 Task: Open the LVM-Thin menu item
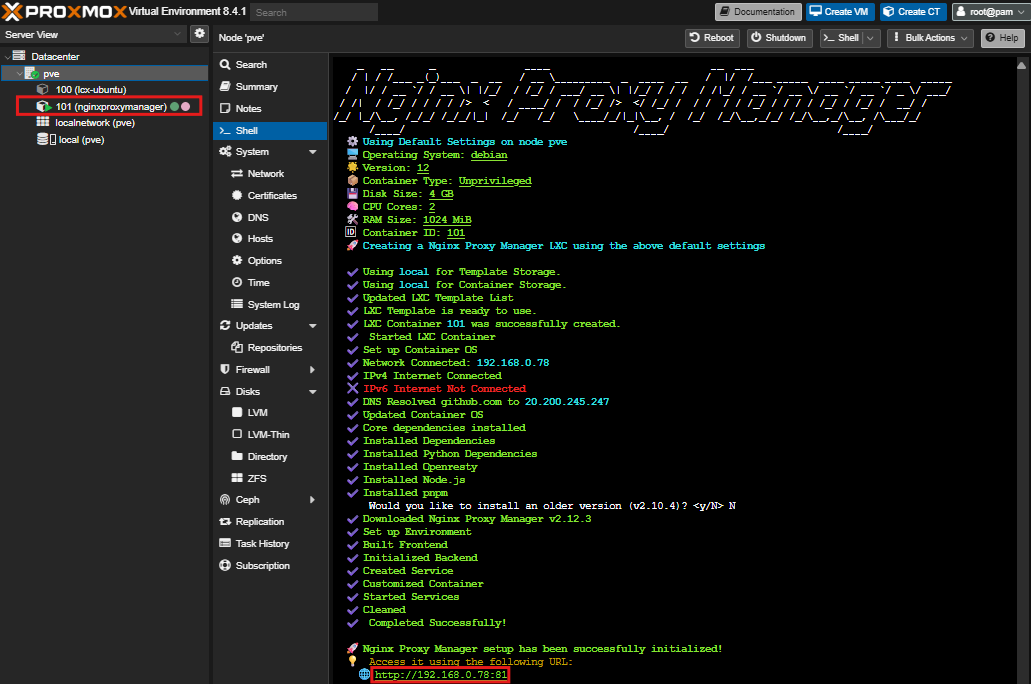[270, 434]
